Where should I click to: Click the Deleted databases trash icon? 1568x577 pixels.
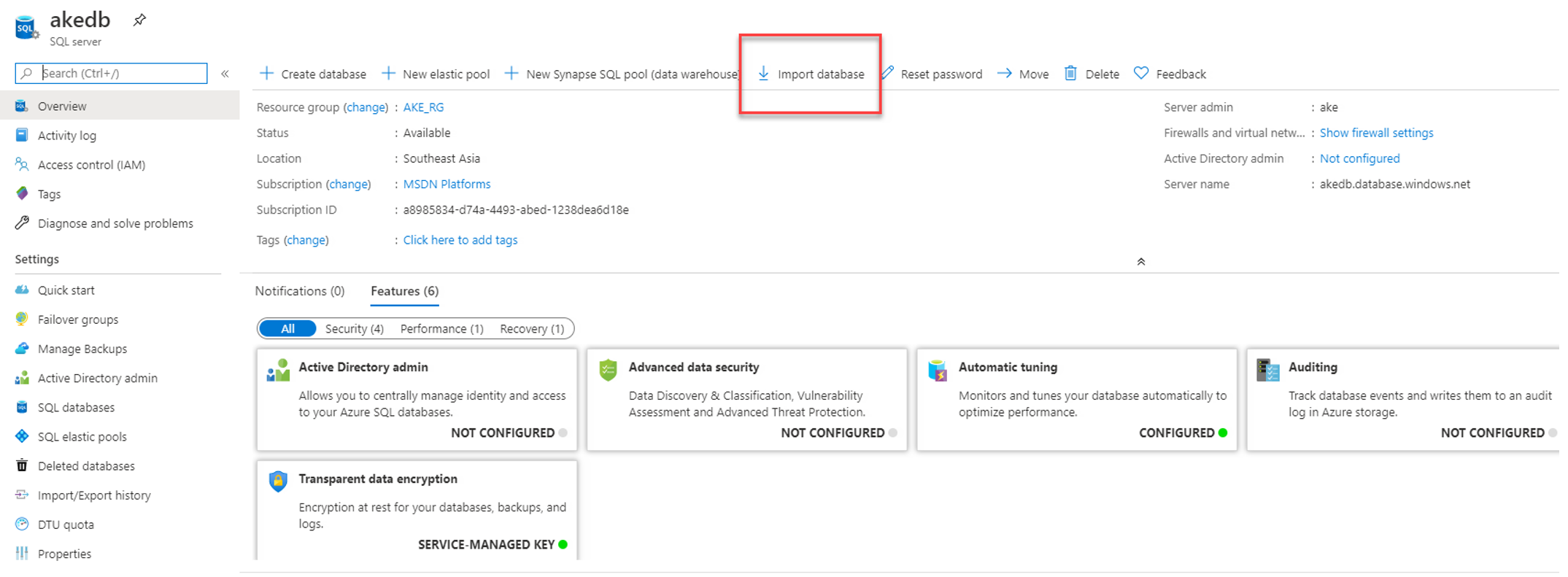click(22, 465)
